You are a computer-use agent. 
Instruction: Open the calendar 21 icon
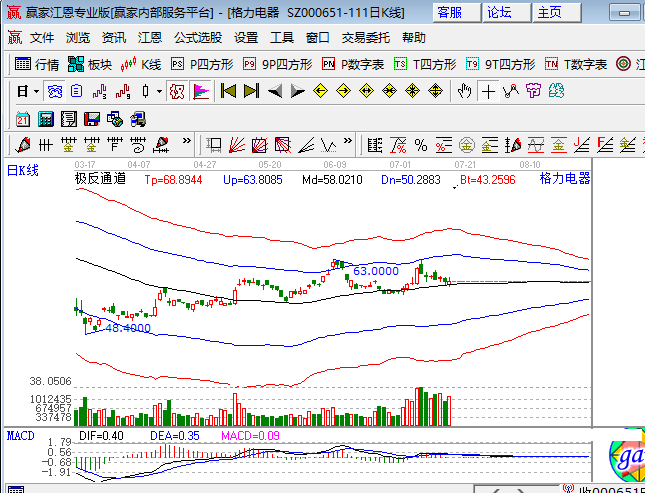pos(23,119)
